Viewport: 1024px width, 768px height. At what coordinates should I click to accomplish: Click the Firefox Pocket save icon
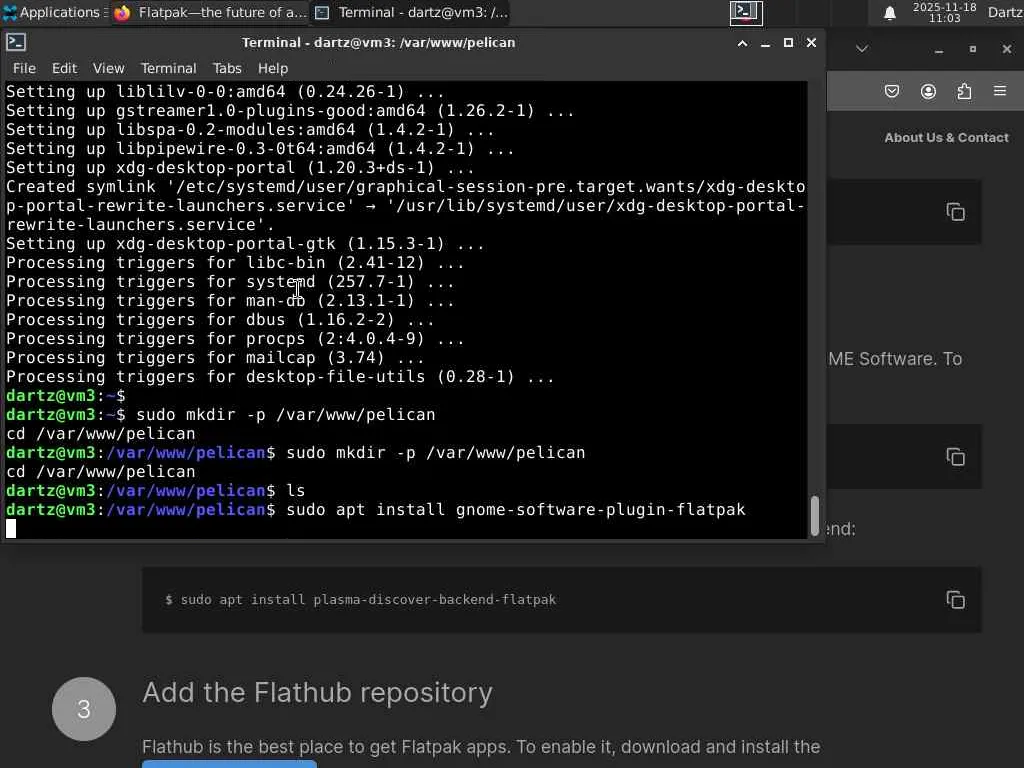click(x=892, y=91)
